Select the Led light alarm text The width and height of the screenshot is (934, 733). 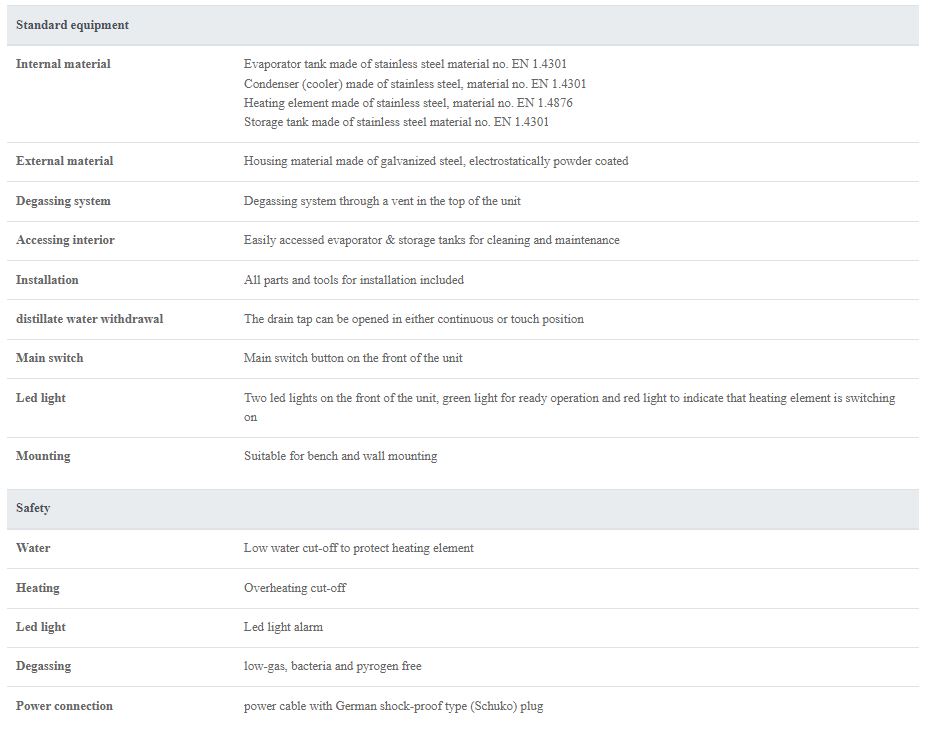pos(283,627)
